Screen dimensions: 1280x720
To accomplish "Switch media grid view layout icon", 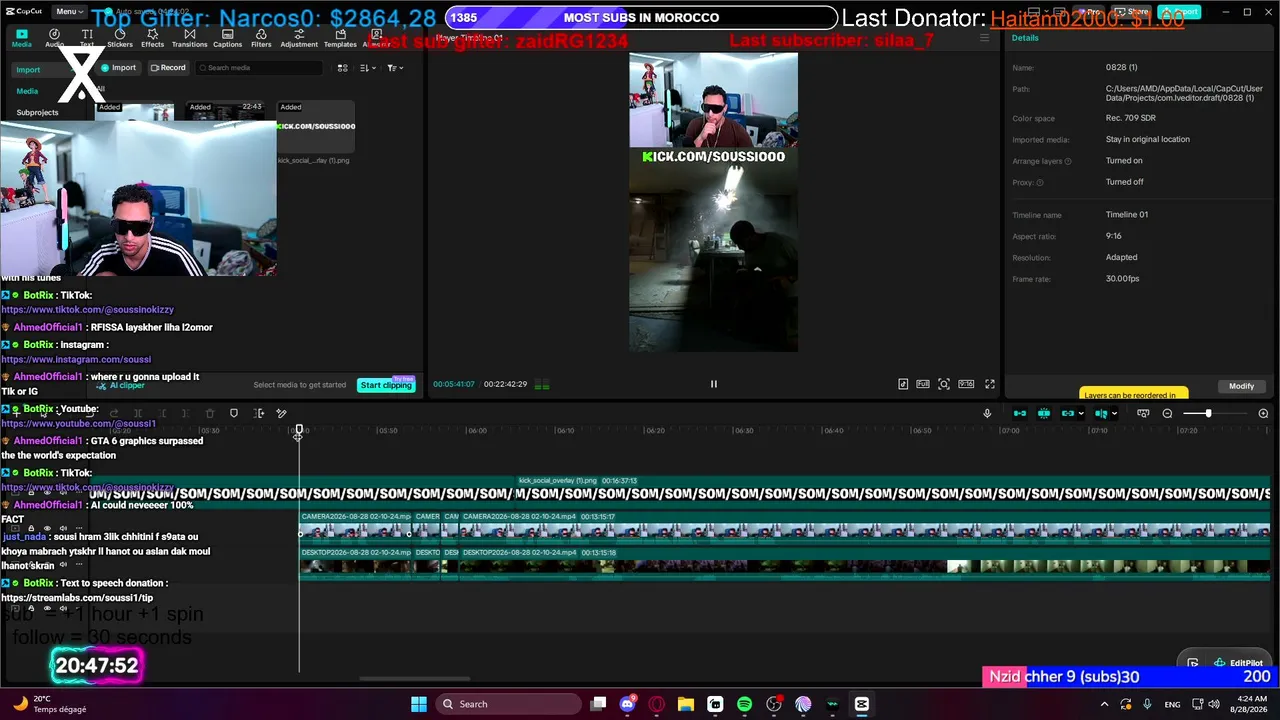I will (342, 68).
